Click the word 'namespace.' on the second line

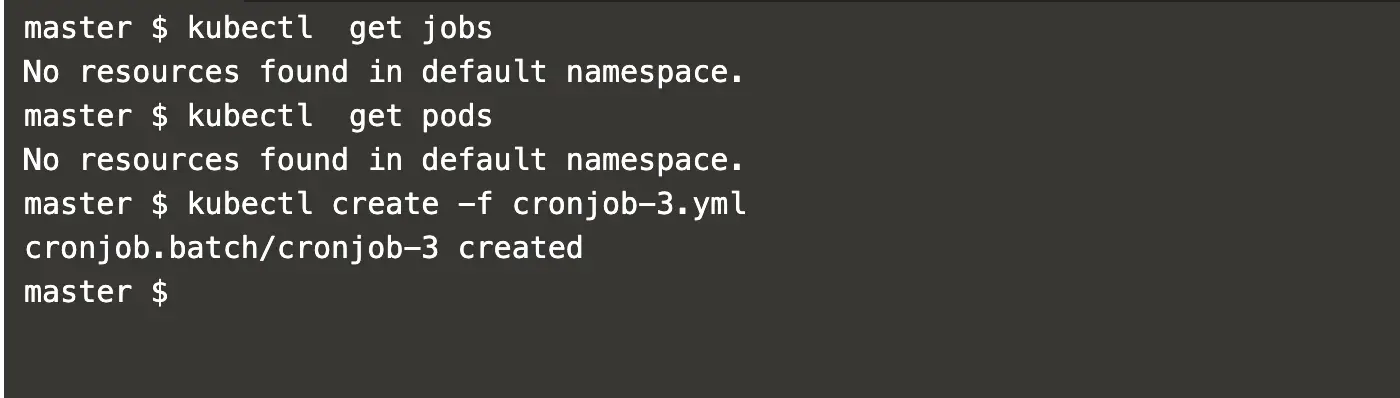point(656,72)
